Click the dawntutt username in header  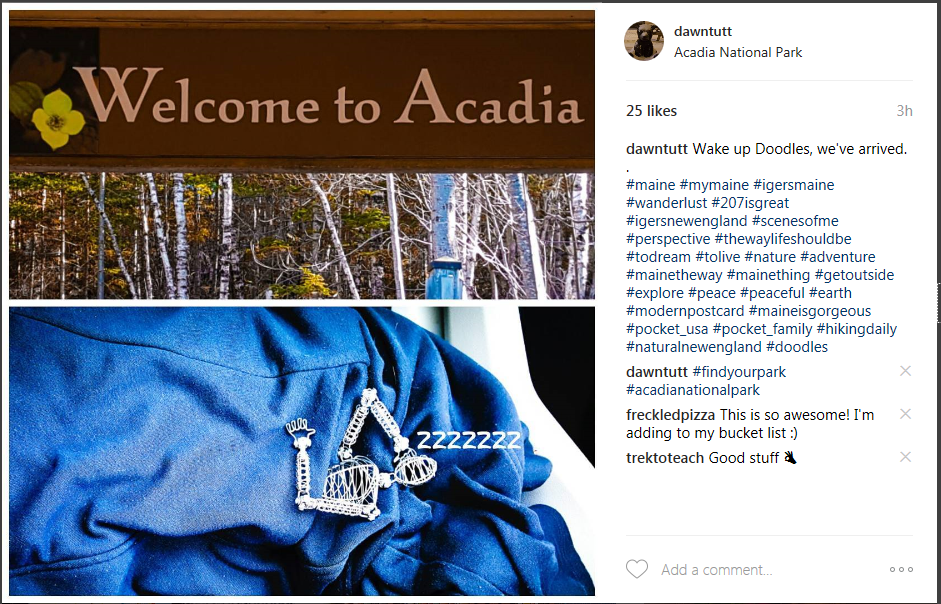[703, 31]
